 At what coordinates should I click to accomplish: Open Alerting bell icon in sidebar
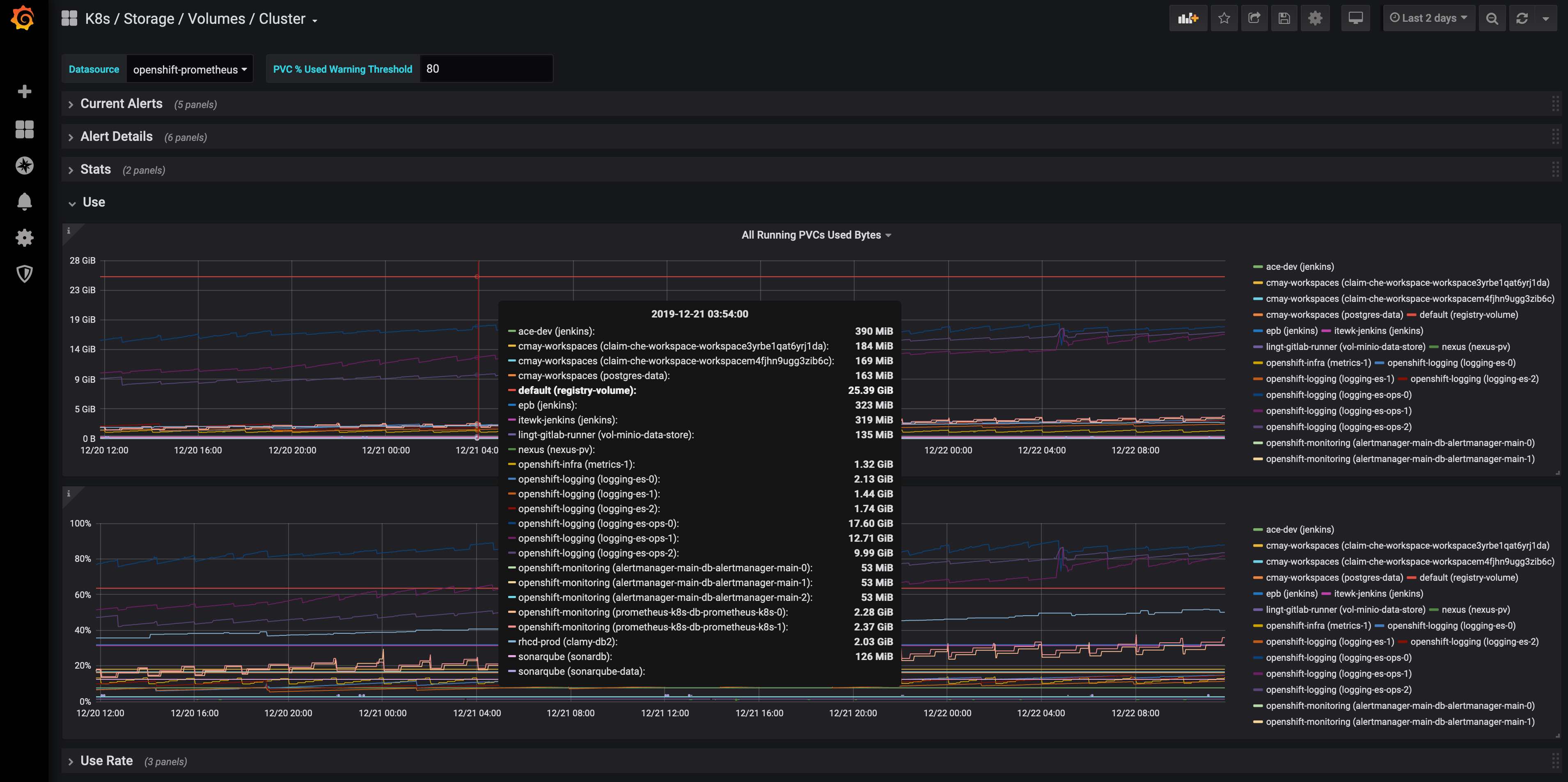[24, 201]
